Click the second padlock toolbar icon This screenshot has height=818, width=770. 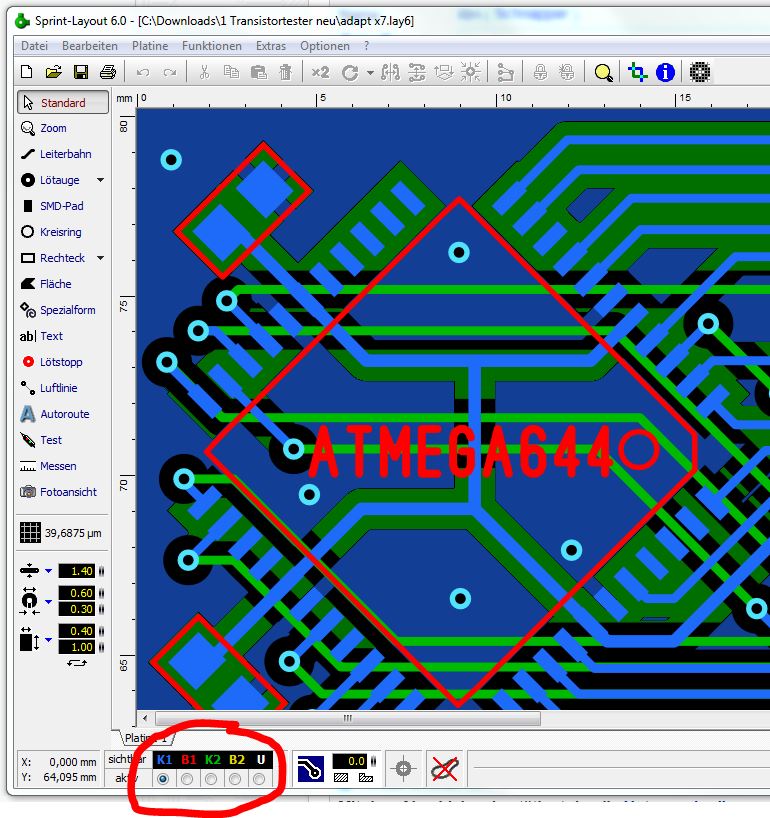(x=567, y=72)
